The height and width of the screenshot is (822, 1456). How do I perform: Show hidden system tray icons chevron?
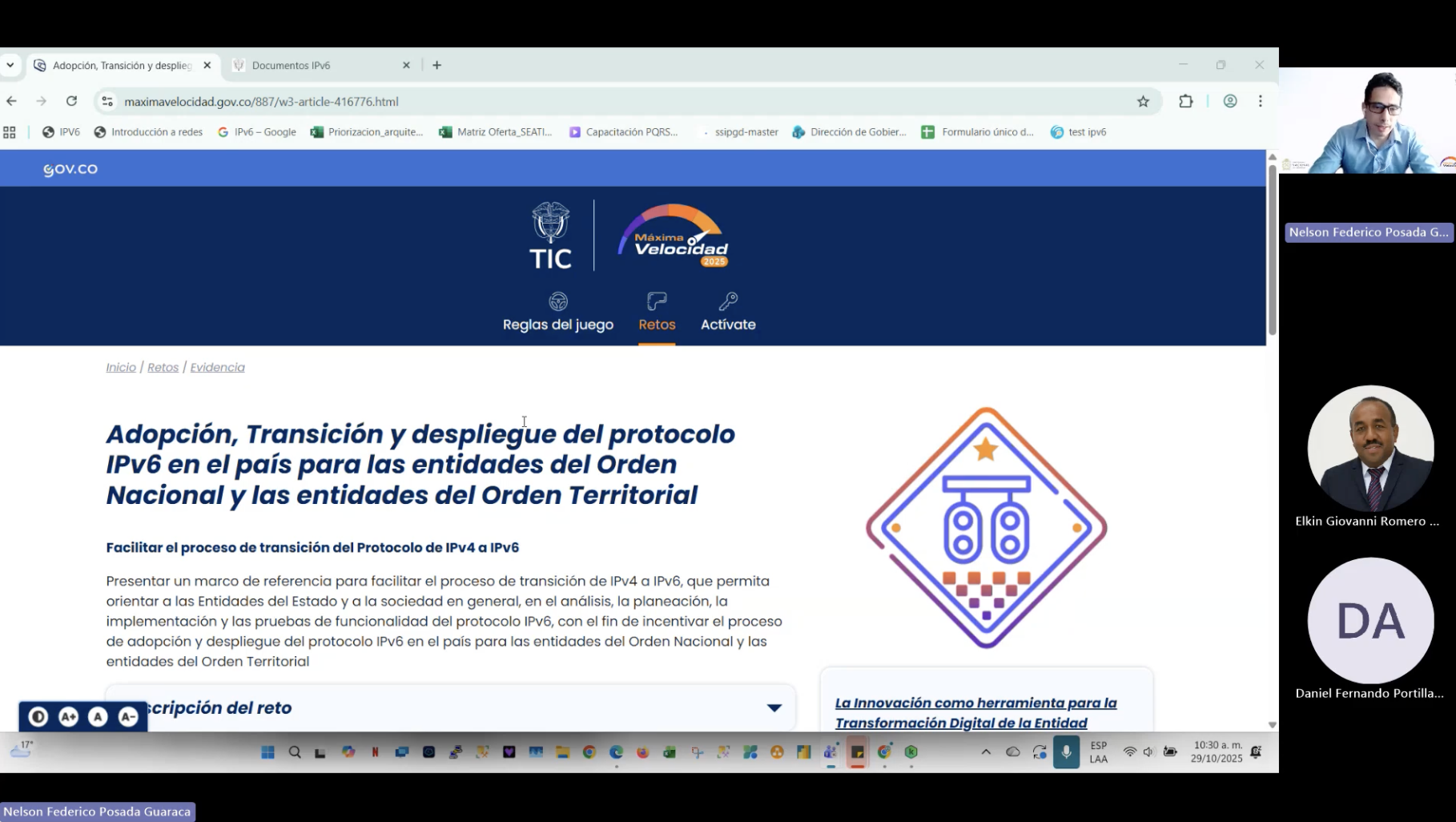tap(986, 751)
